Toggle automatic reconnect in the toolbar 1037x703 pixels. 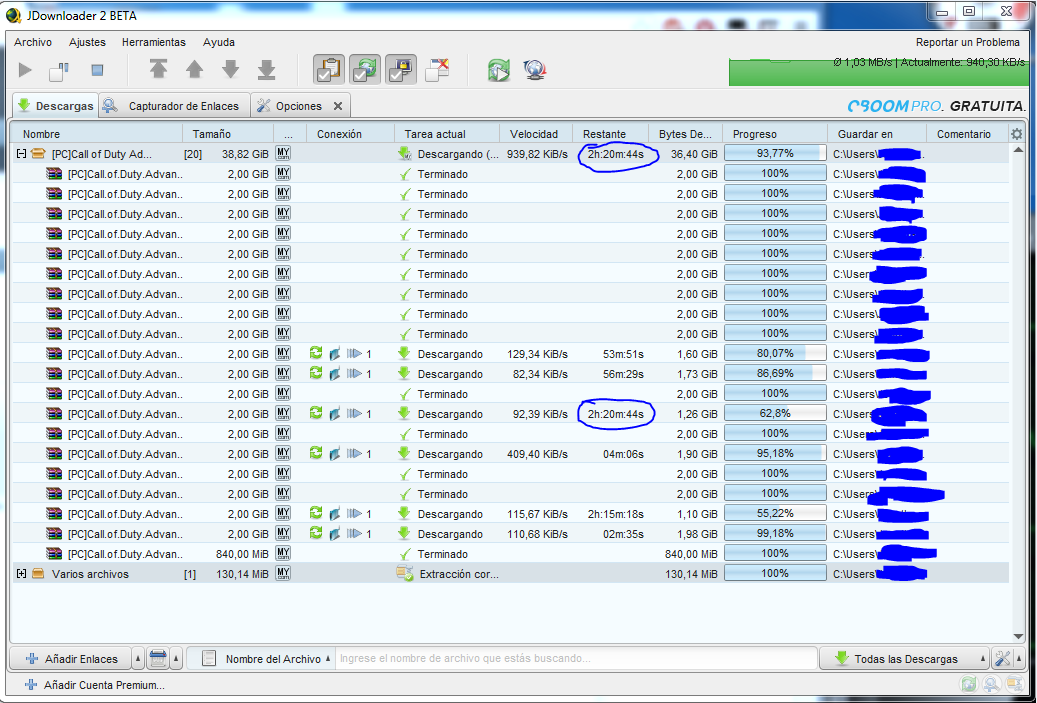point(364,69)
